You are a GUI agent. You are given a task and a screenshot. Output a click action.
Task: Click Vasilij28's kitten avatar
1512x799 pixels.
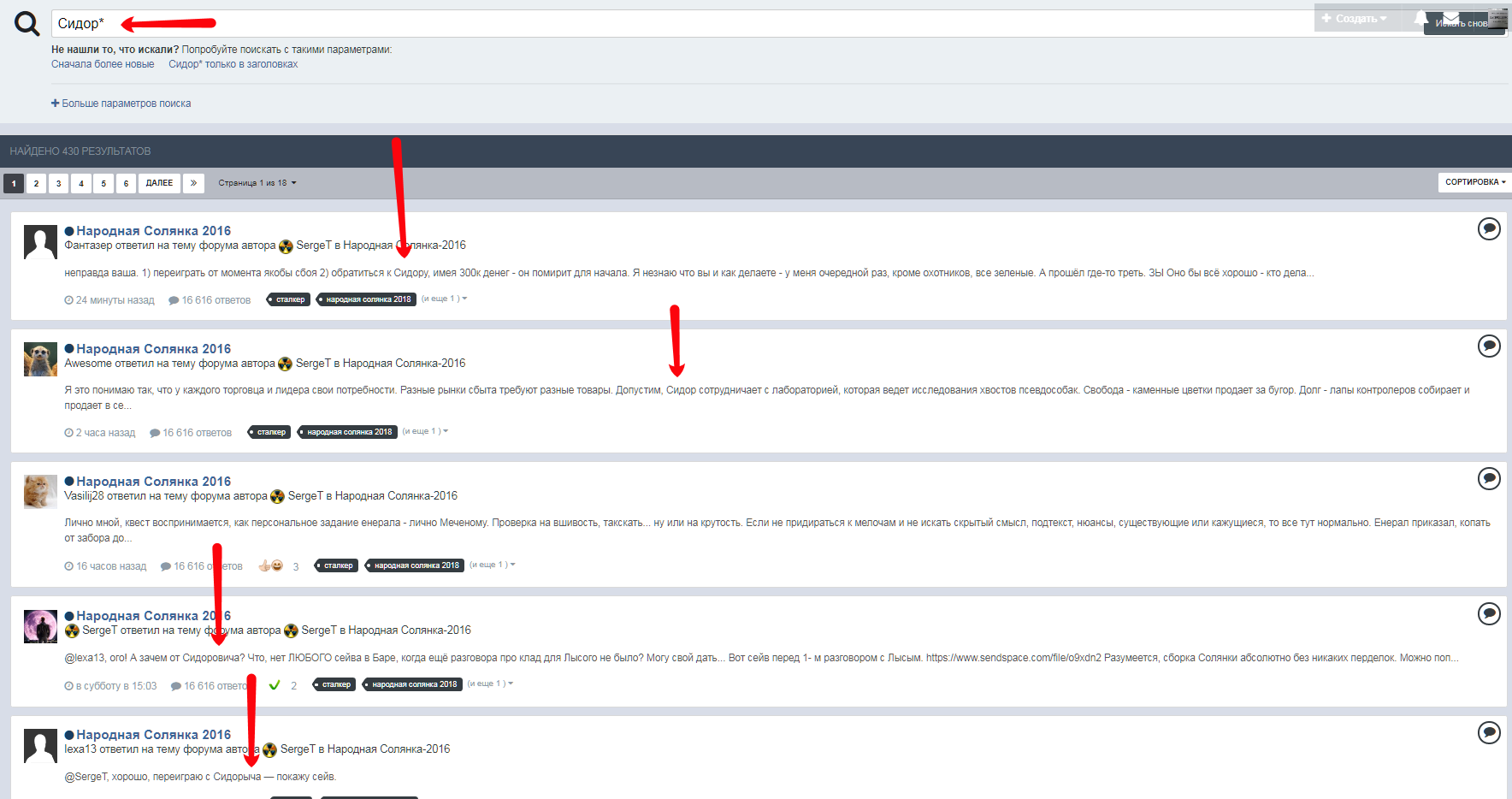click(x=40, y=492)
